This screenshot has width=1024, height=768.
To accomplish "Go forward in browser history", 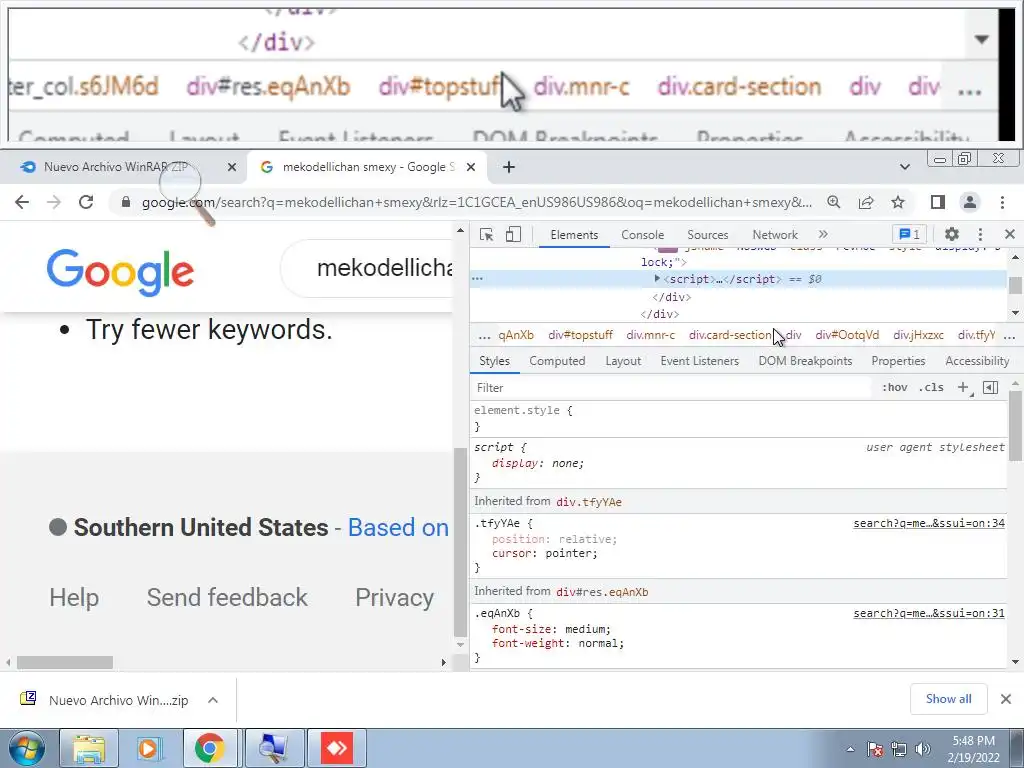I will point(54,202).
